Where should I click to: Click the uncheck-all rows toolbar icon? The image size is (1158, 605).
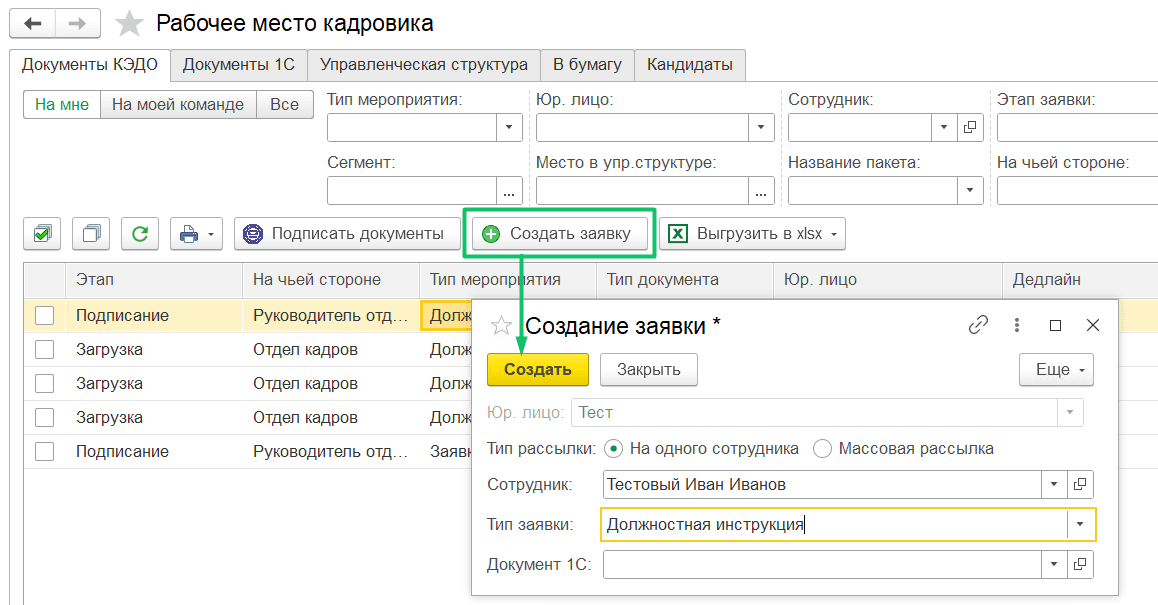click(91, 234)
